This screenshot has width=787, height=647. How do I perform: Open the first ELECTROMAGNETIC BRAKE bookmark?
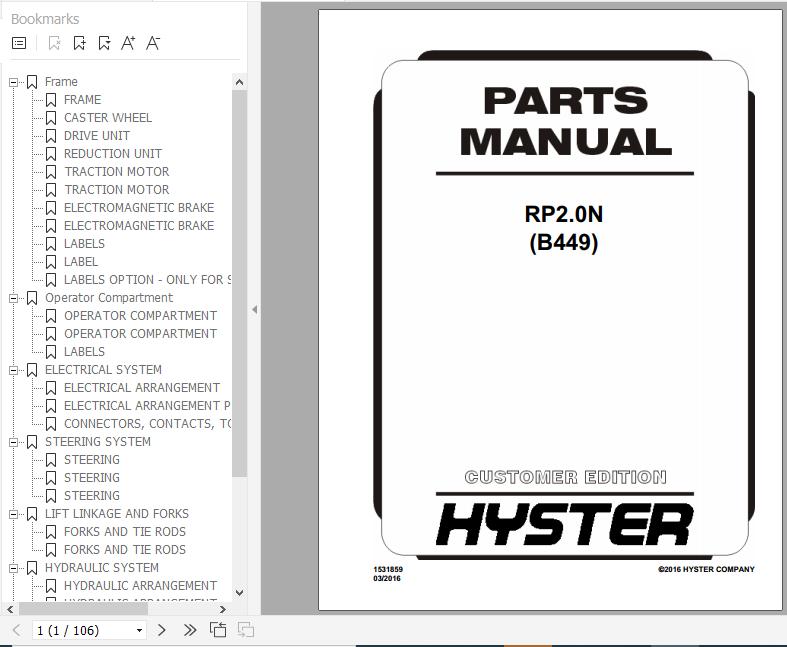(x=139, y=208)
